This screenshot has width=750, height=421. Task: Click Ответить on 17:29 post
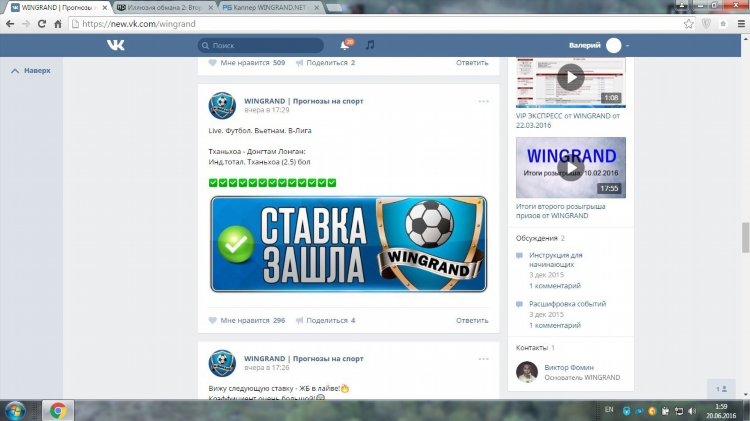point(472,321)
